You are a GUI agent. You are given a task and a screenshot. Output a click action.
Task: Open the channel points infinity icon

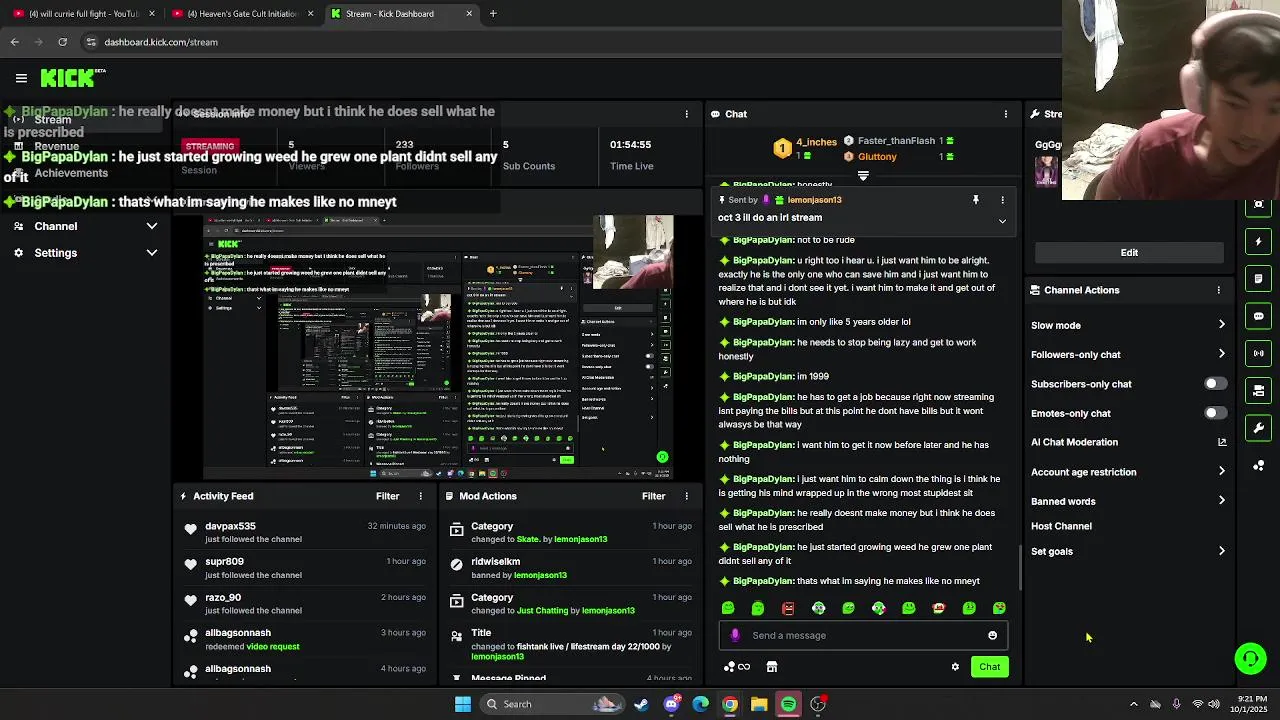coord(737,667)
